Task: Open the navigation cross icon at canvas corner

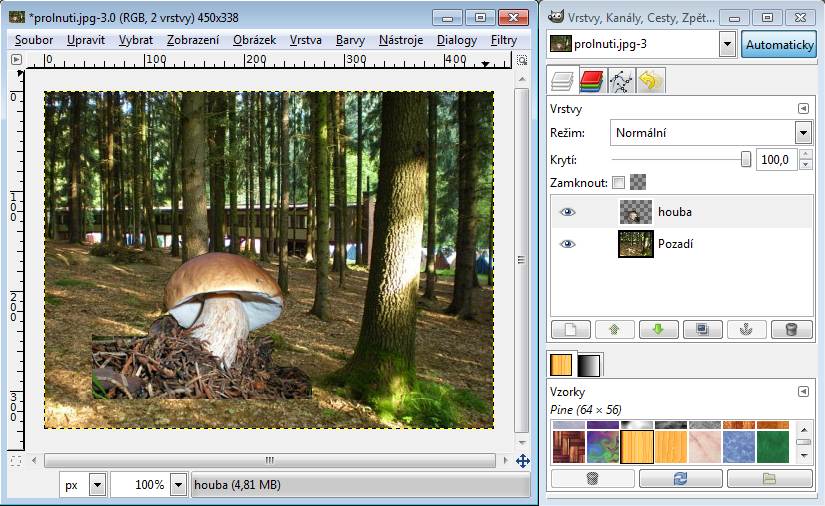Action: click(522, 461)
